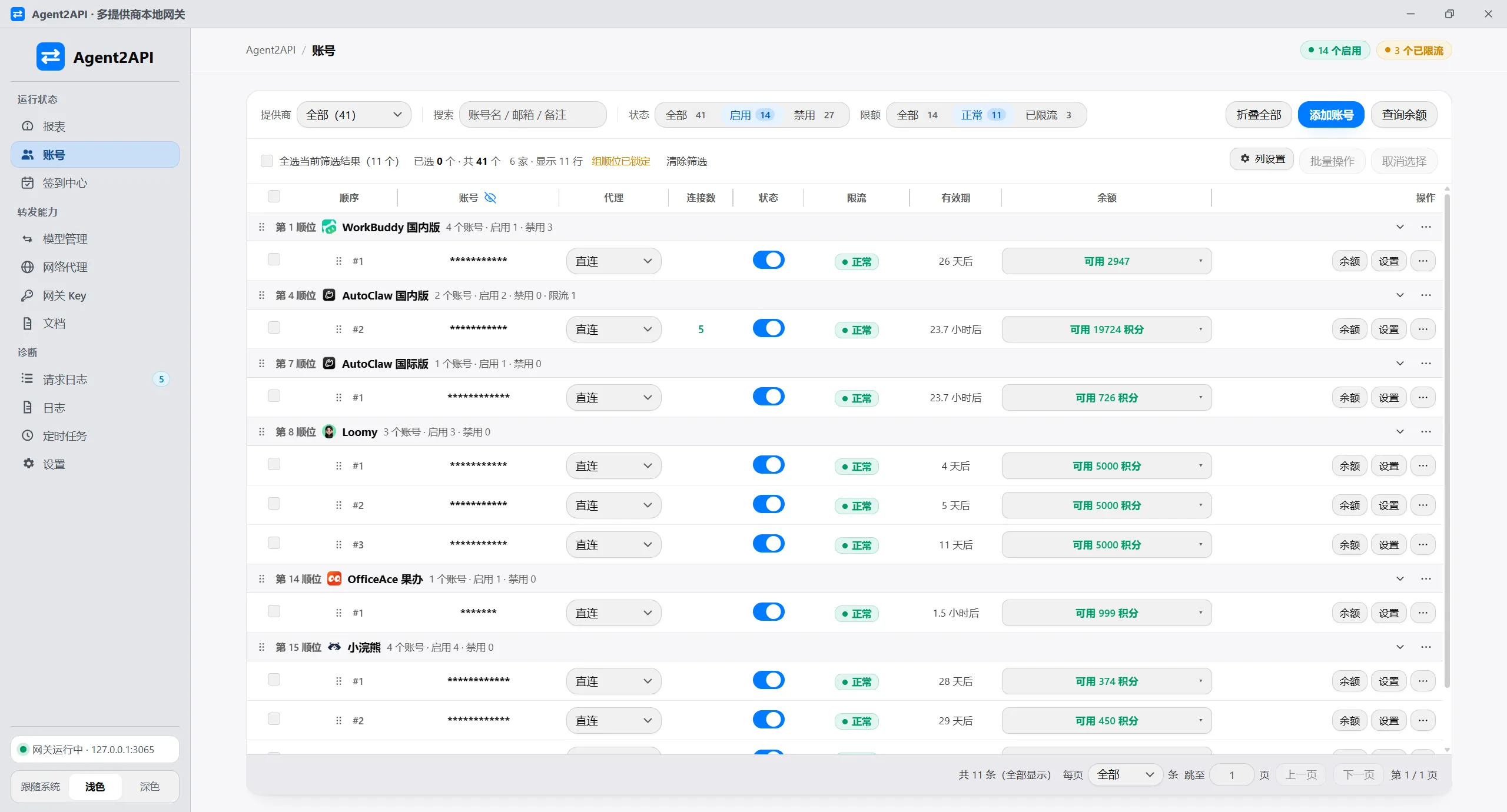1507x812 pixels.
Task: Click the 跳至 page number input
Action: click(1232, 775)
